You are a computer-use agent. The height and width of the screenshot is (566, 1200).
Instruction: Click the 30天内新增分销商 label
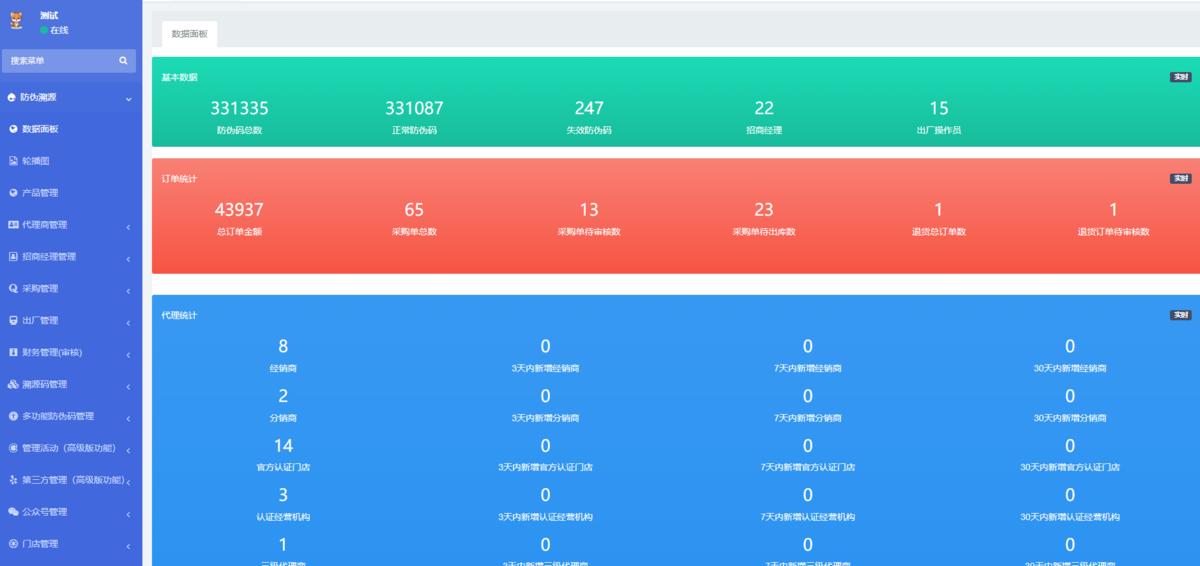click(1070, 418)
